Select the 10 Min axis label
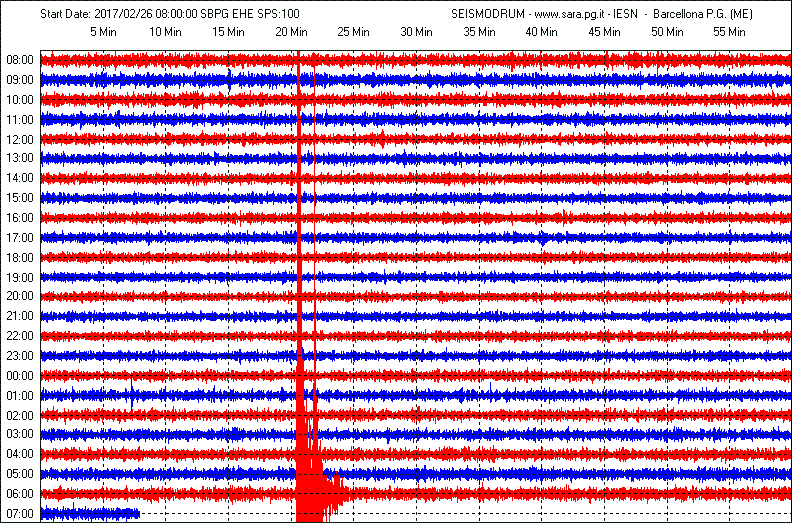This screenshot has height=523, width=792. [165, 32]
